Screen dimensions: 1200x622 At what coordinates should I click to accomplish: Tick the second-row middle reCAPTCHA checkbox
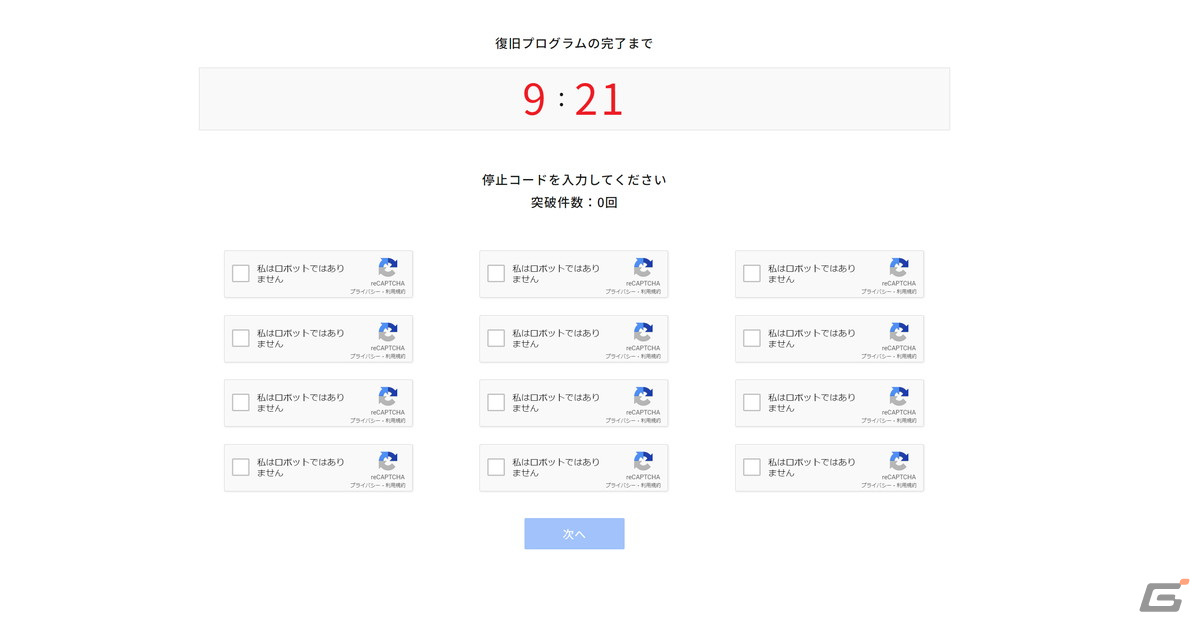point(496,338)
